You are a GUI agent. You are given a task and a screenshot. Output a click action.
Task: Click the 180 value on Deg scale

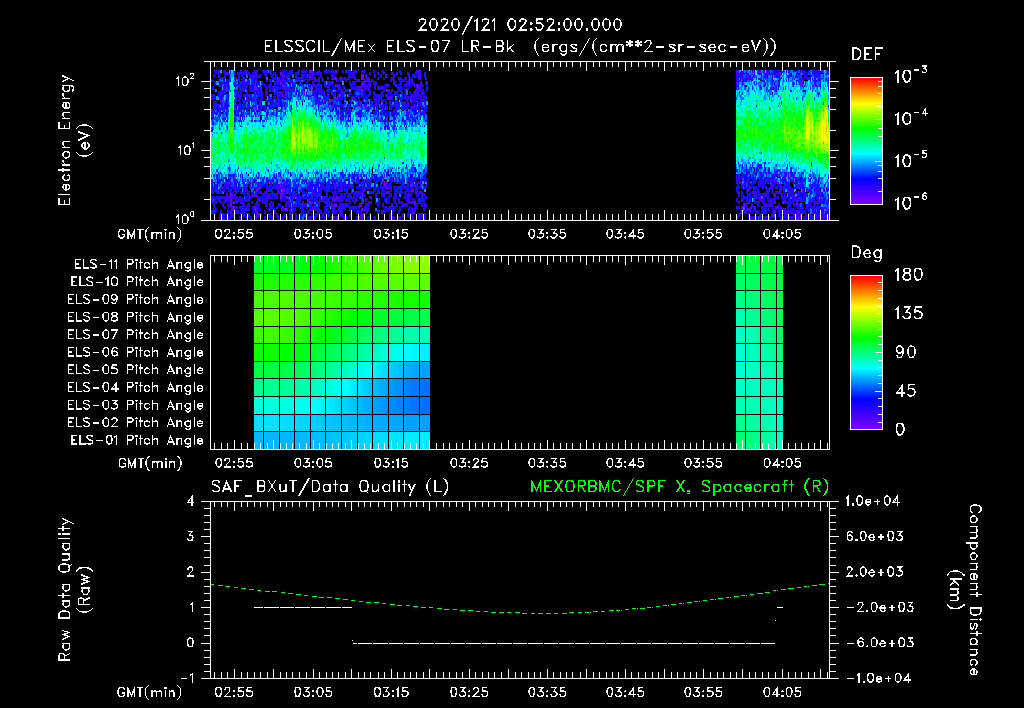(908, 274)
